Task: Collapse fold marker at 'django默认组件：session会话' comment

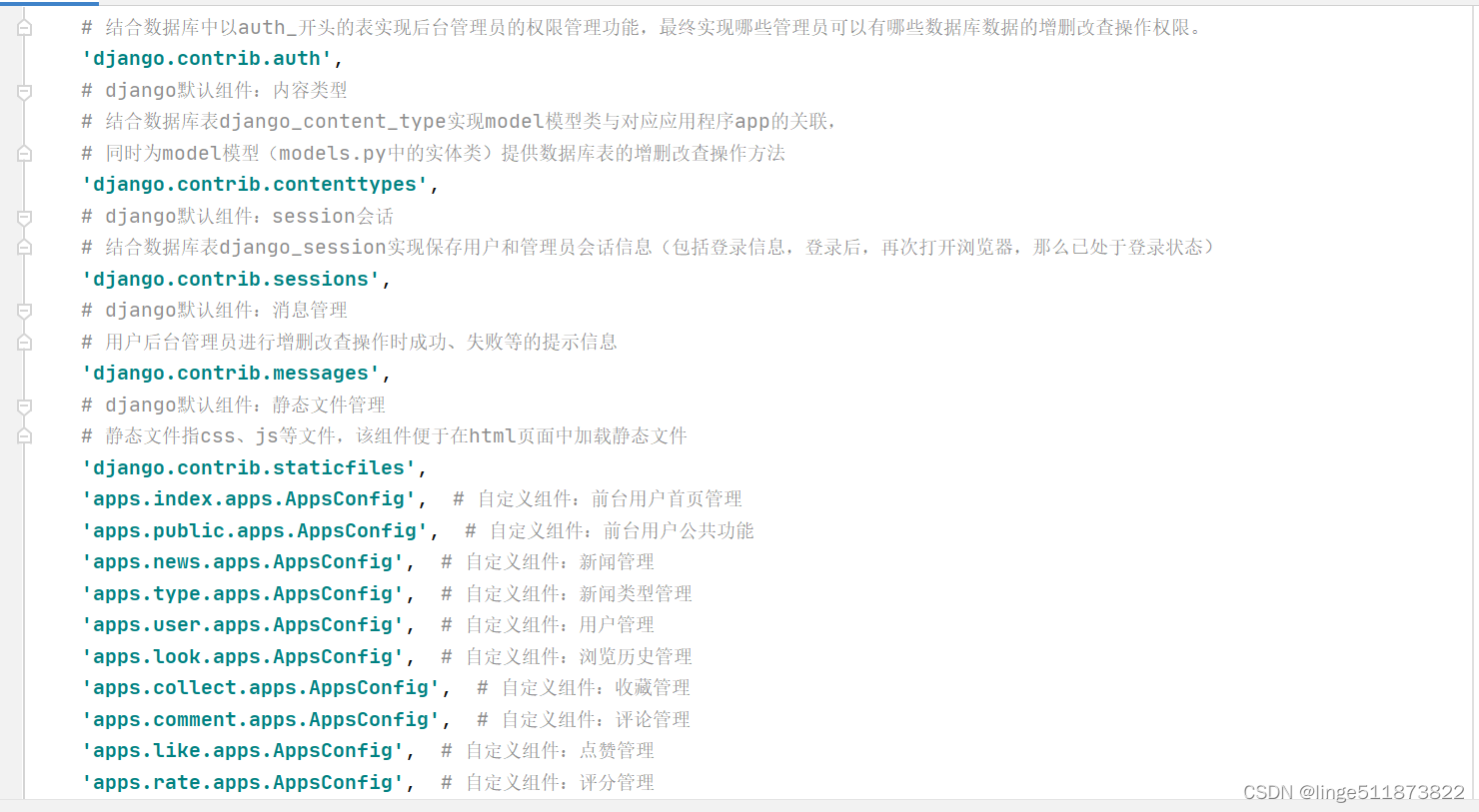Action: click(24, 217)
